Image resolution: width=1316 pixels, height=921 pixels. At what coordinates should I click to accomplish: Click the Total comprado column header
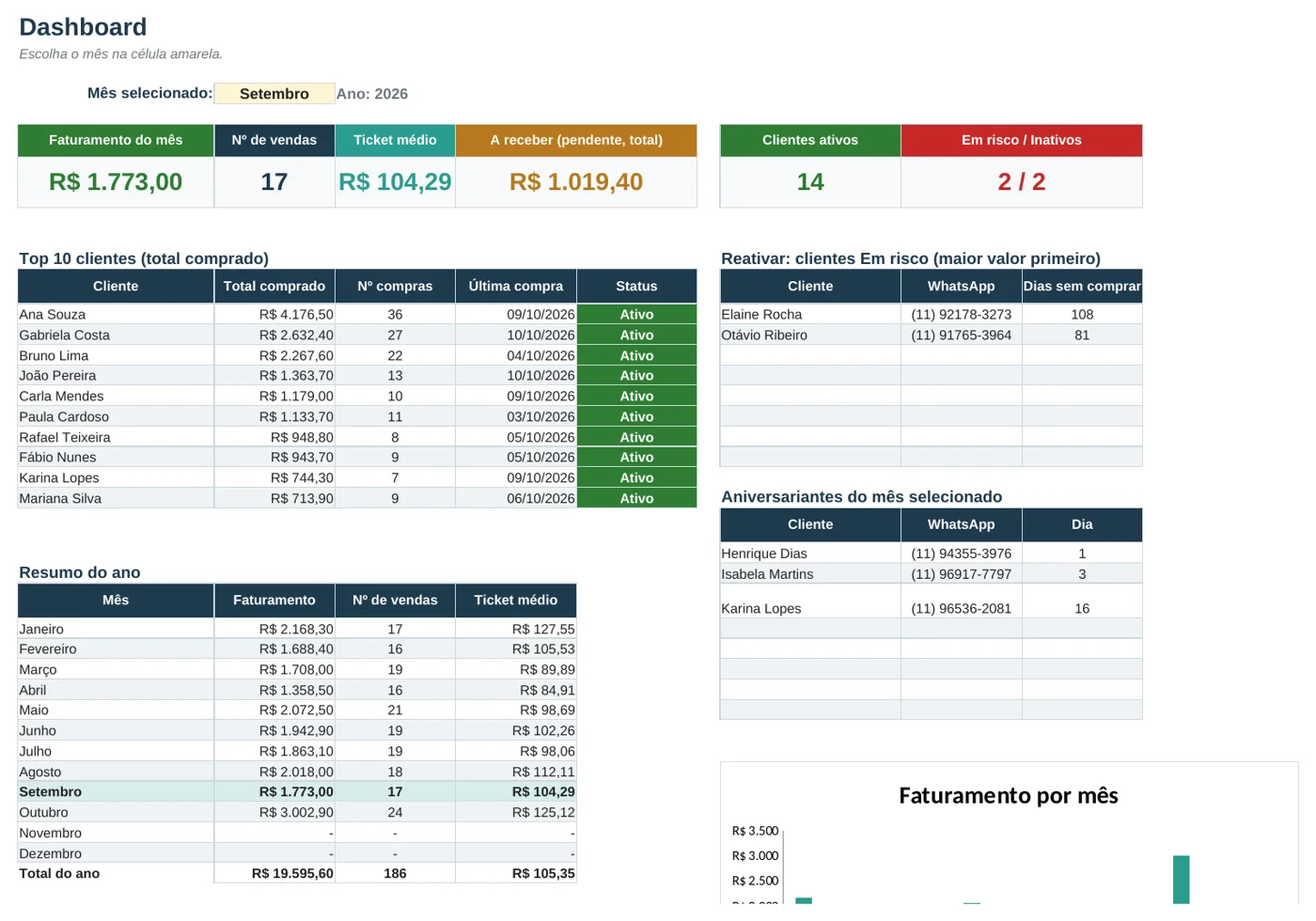click(x=274, y=287)
